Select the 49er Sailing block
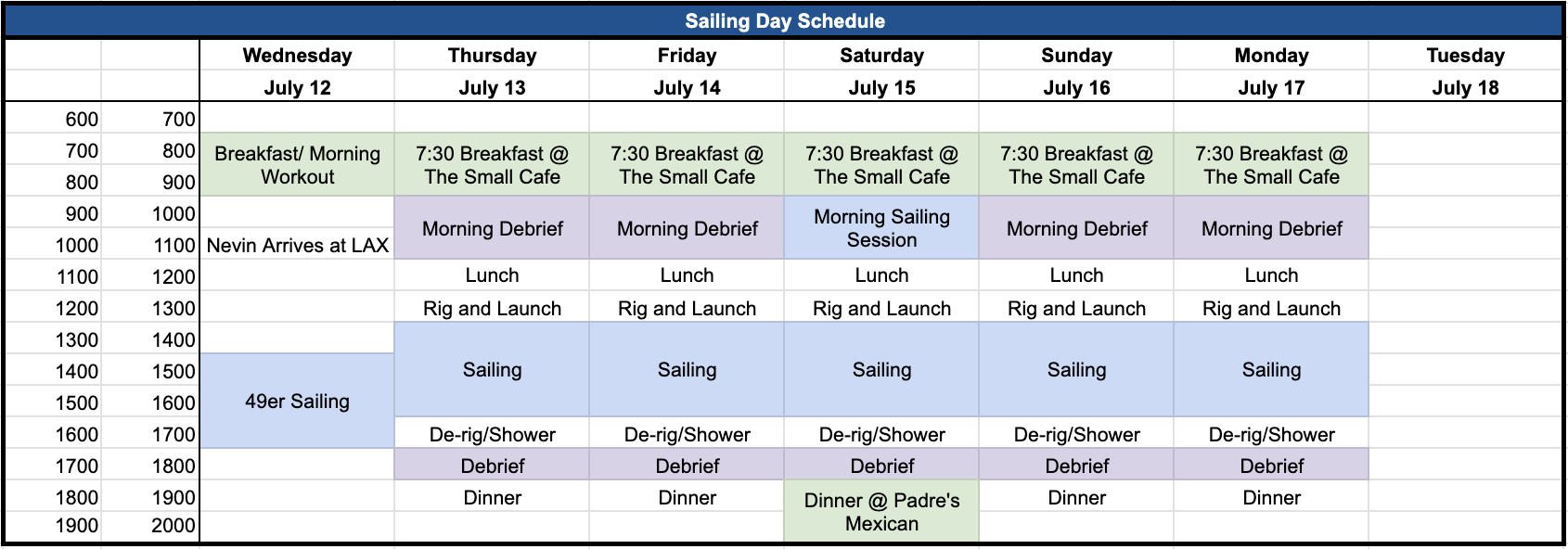Screen dimensions: 1568x549 tap(297, 402)
